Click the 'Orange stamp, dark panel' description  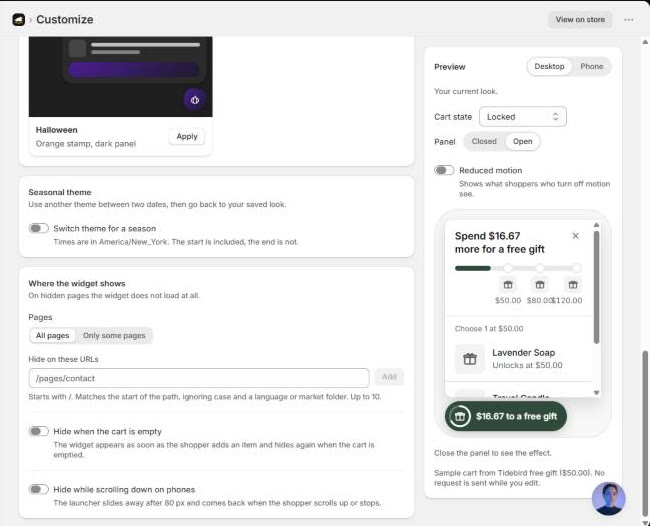pyautogui.click(x=86, y=144)
